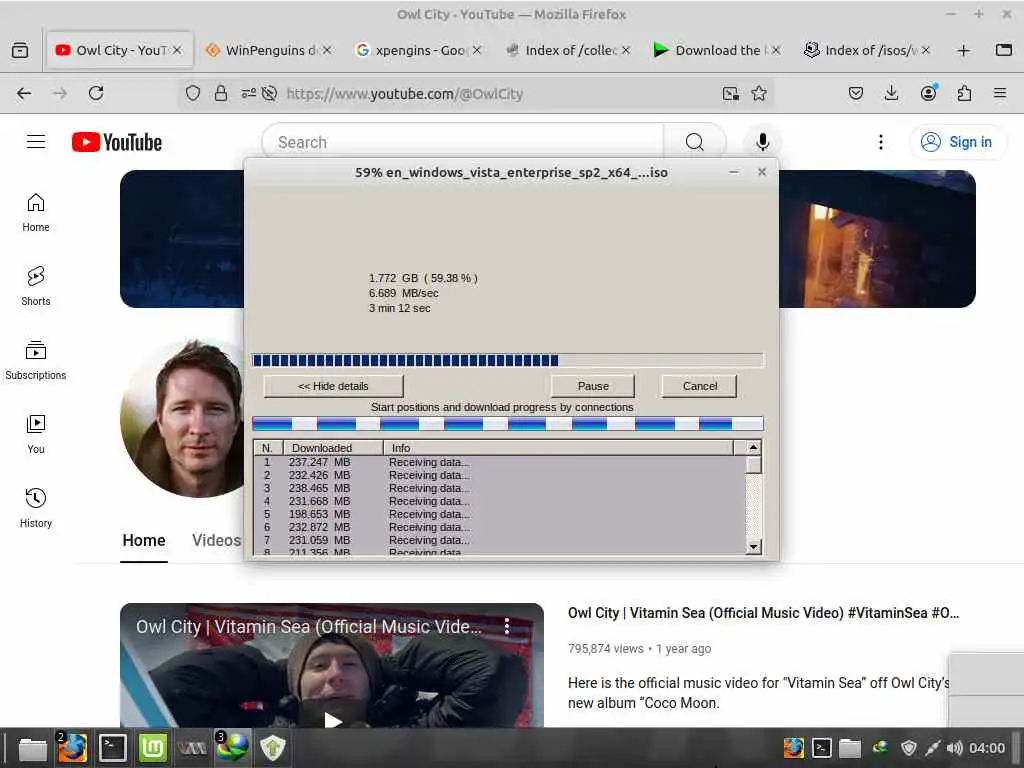Screen dimensions: 1024x768
Task: Click the download manager taskbar icon
Action: point(232,748)
